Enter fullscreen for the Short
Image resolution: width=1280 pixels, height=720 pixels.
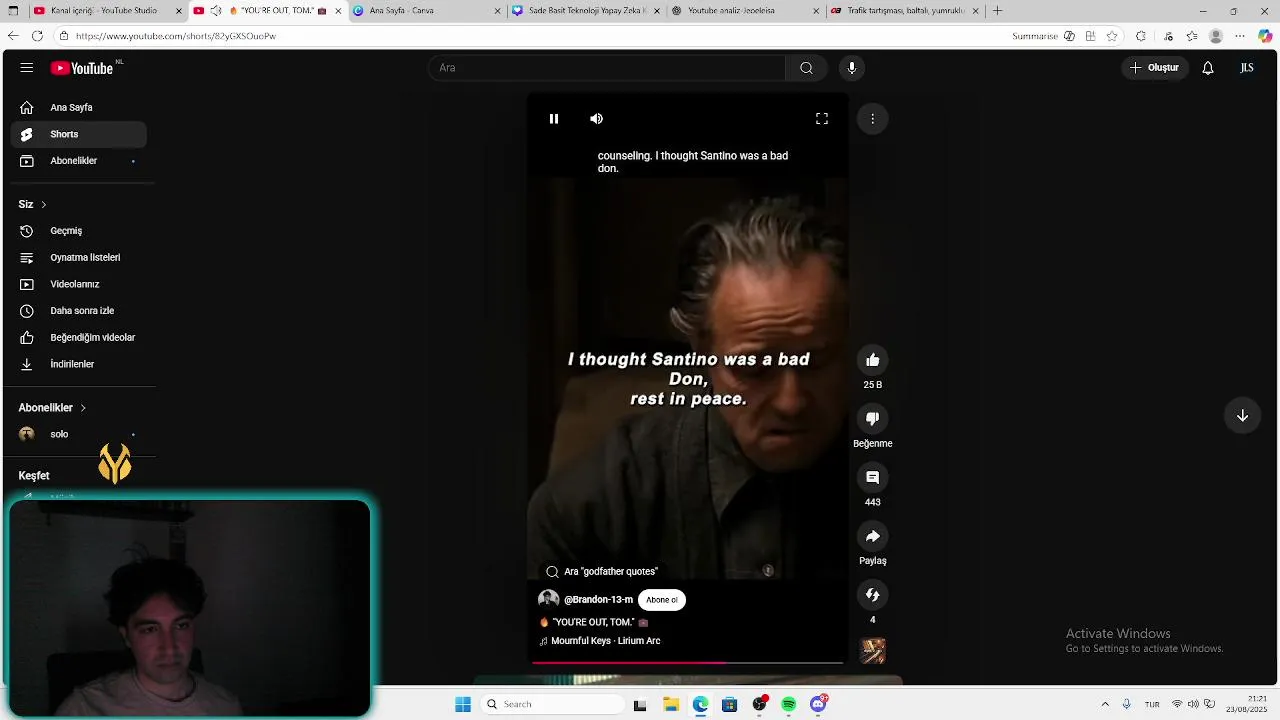pyautogui.click(x=822, y=119)
